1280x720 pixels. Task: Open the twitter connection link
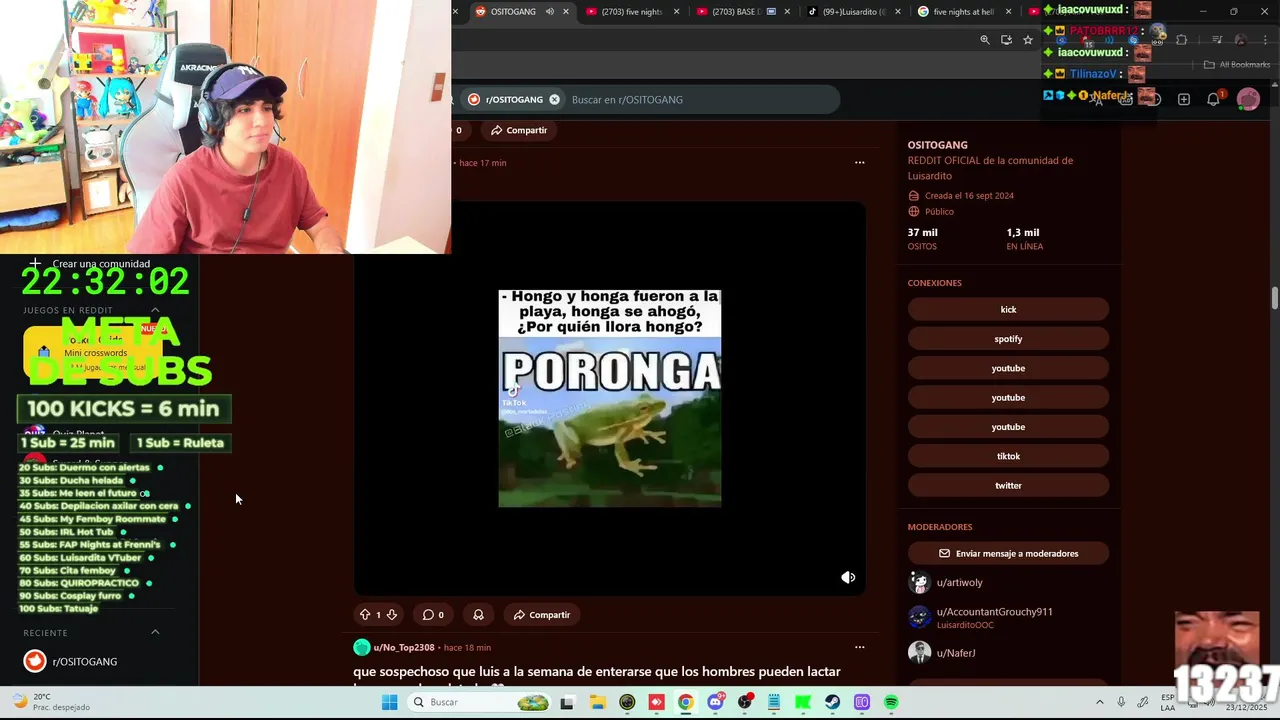[1008, 485]
